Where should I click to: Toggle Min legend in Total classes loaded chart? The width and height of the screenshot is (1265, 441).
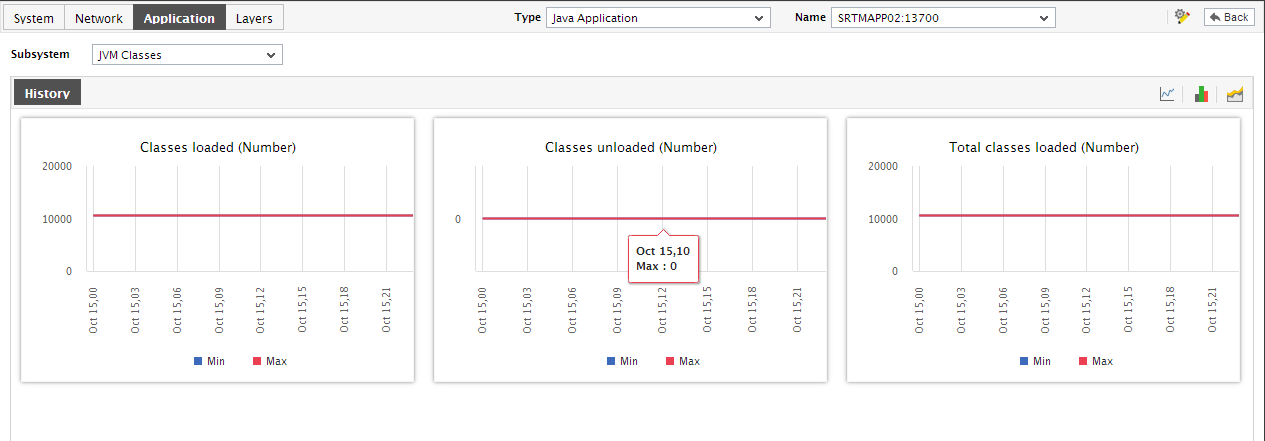pos(1035,361)
